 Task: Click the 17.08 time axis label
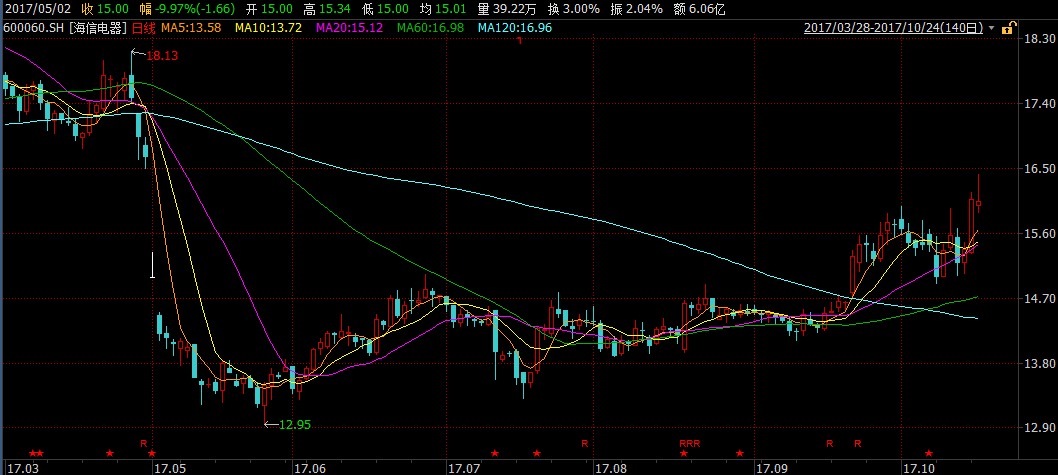coord(611,467)
